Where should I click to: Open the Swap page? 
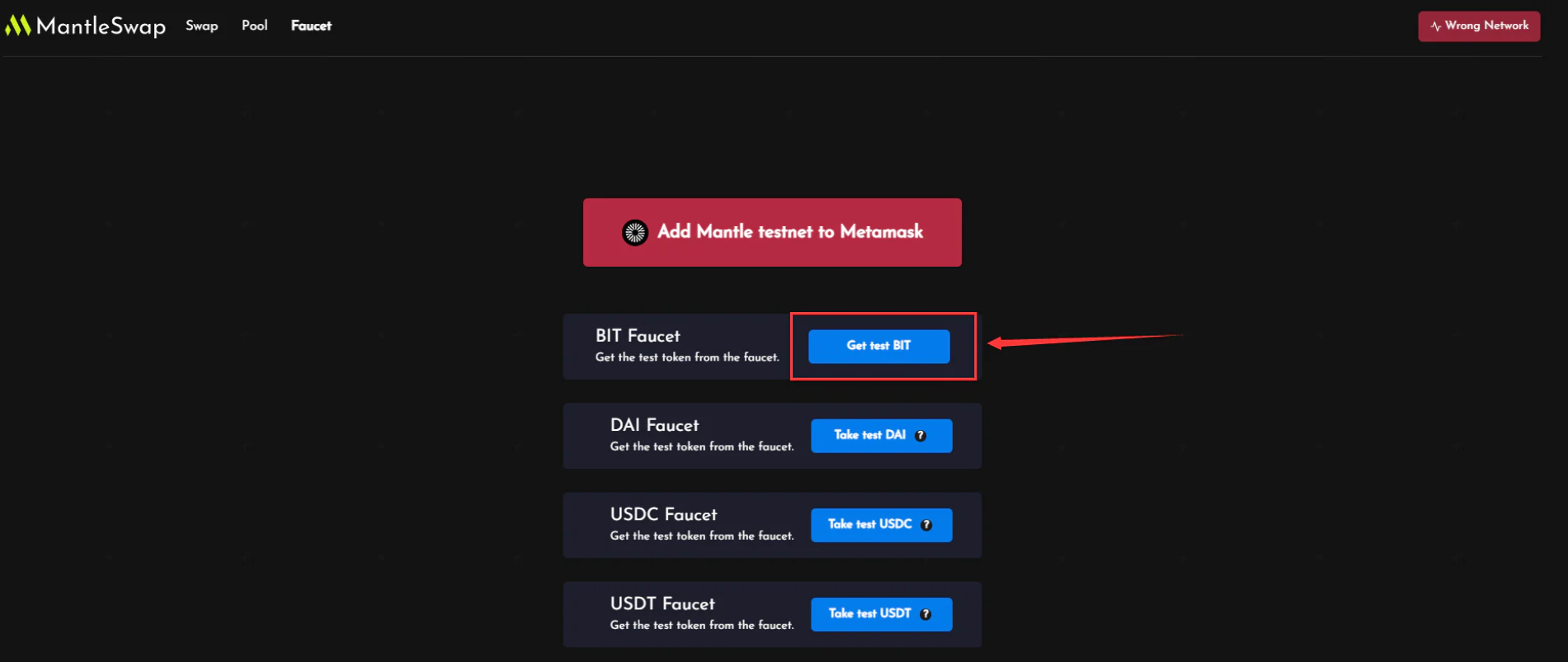(202, 26)
